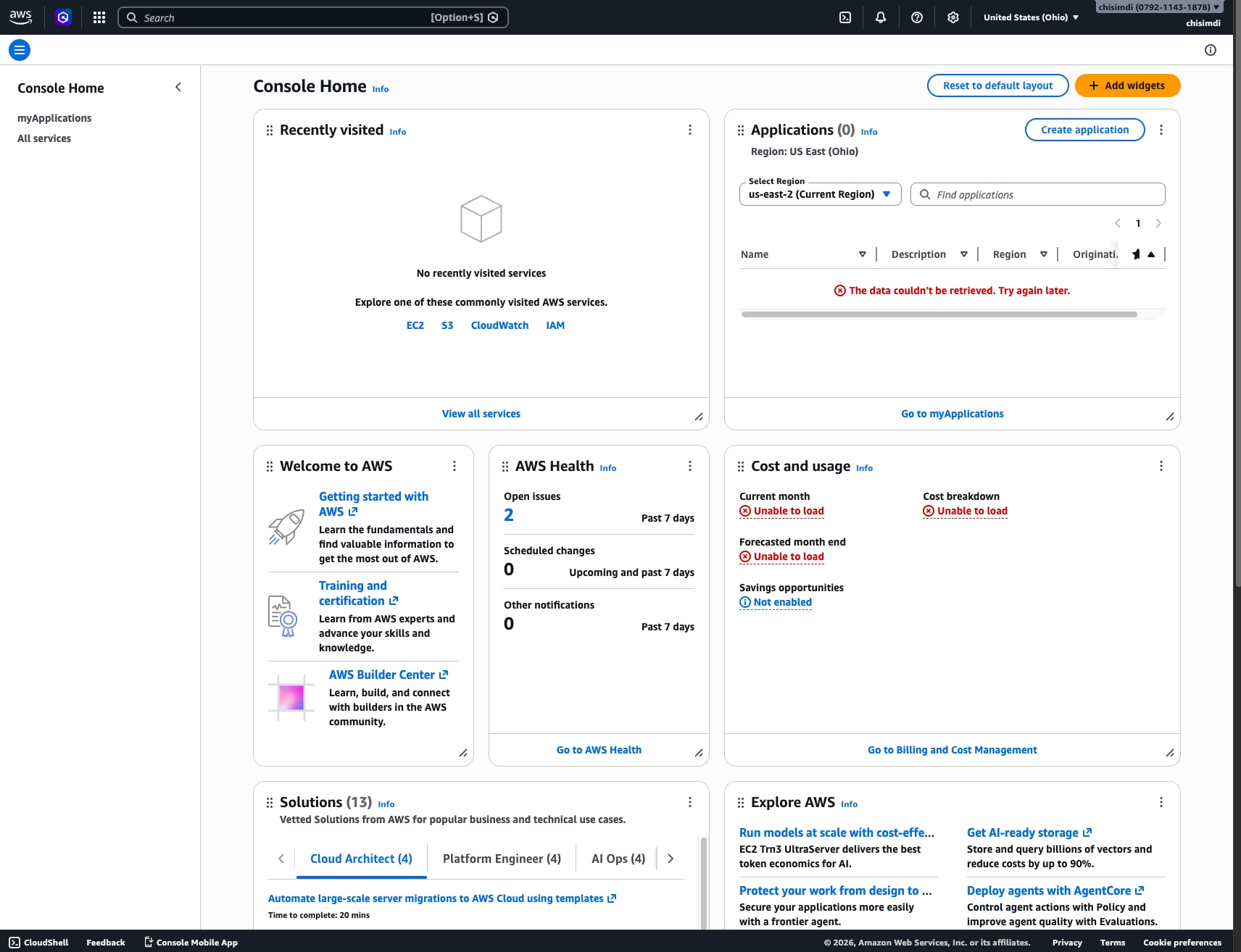Launch CloudShell from top bar icon
1241x952 pixels.
click(845, 17)
